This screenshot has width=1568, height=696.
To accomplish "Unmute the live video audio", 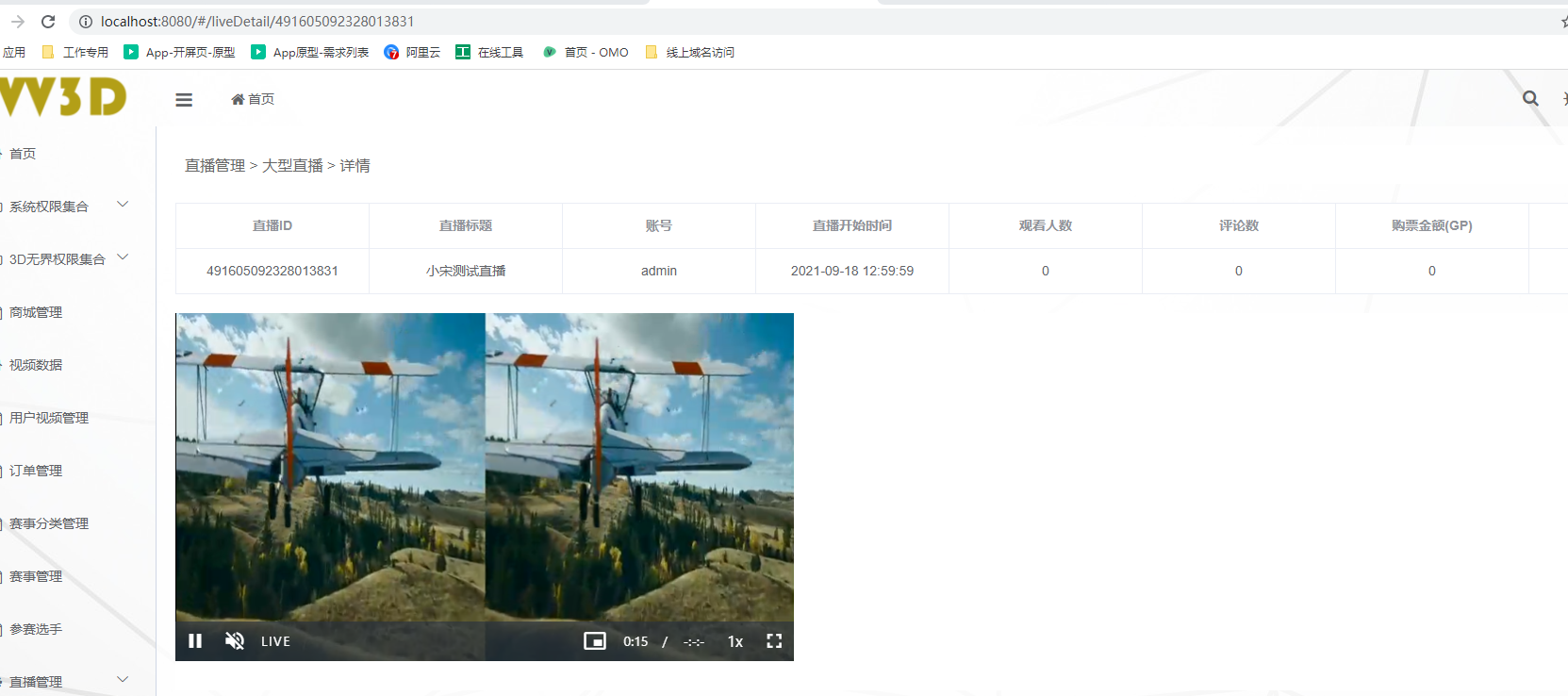I will (235, 641).
